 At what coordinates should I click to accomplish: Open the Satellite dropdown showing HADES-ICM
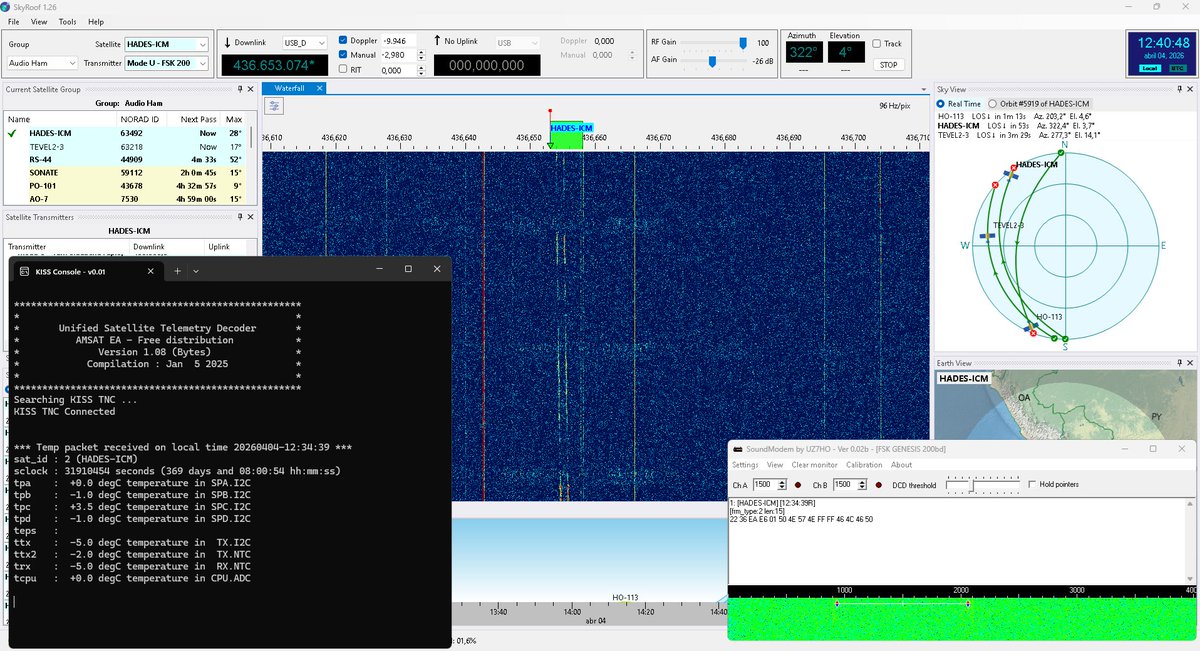(166, 44)
